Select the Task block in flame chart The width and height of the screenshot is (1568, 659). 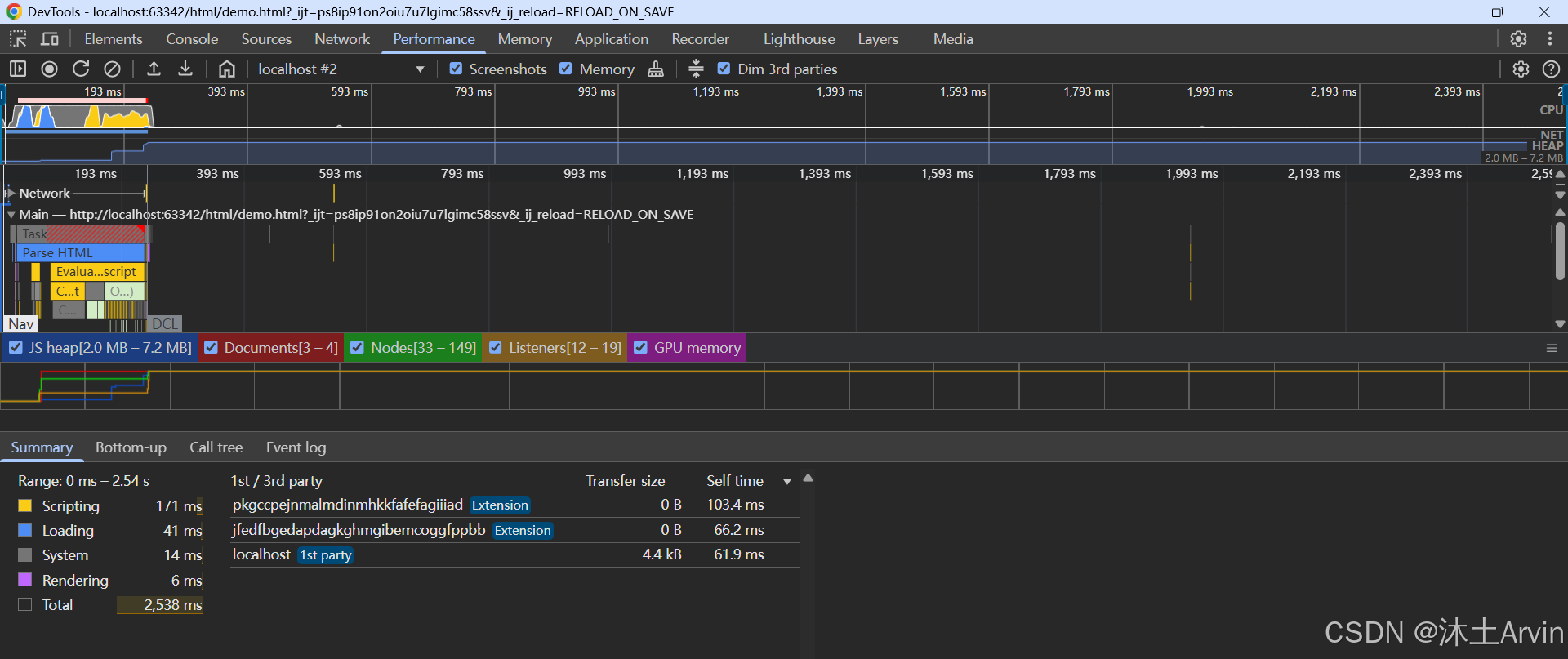tap(81, 234)
